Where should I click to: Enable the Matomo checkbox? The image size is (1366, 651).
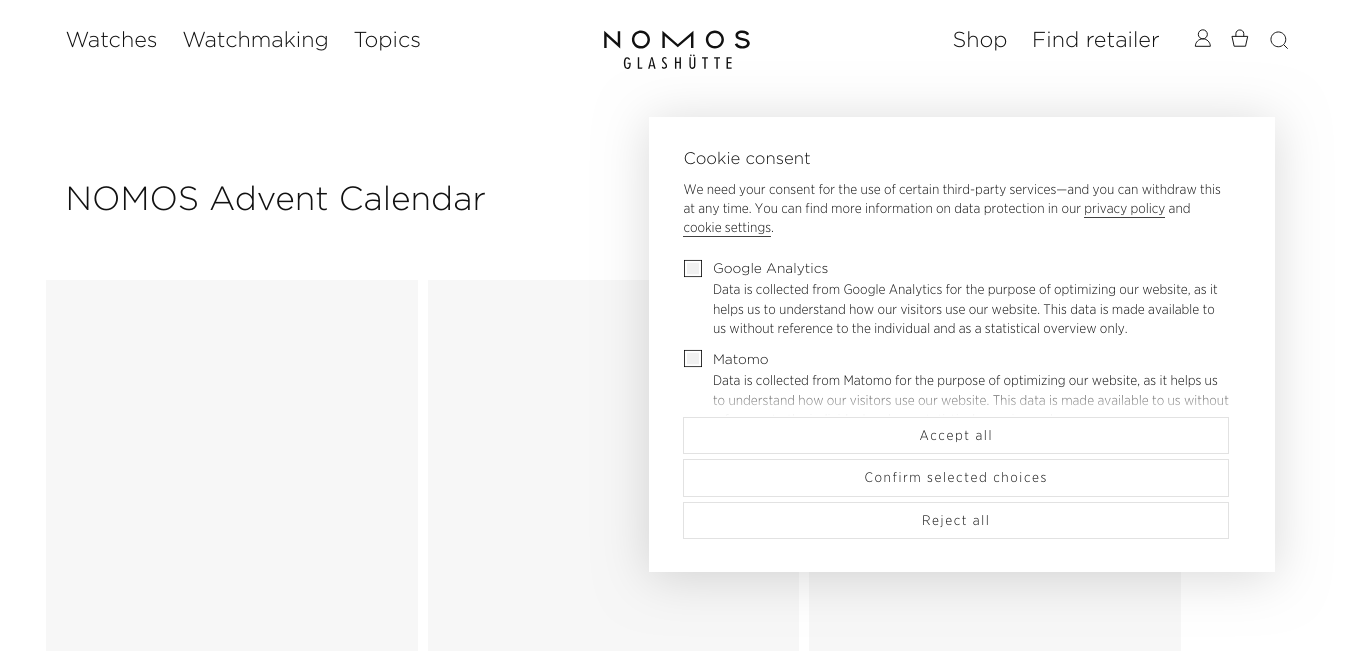click(693, 358)
